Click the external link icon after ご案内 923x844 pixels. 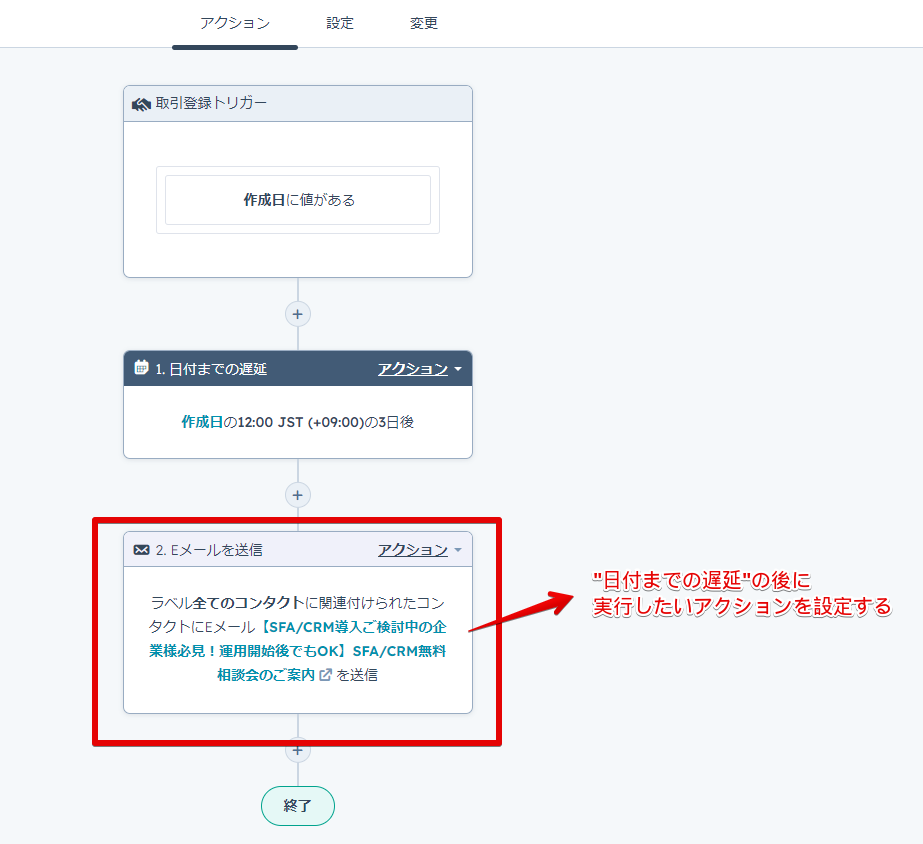point(326,674)
